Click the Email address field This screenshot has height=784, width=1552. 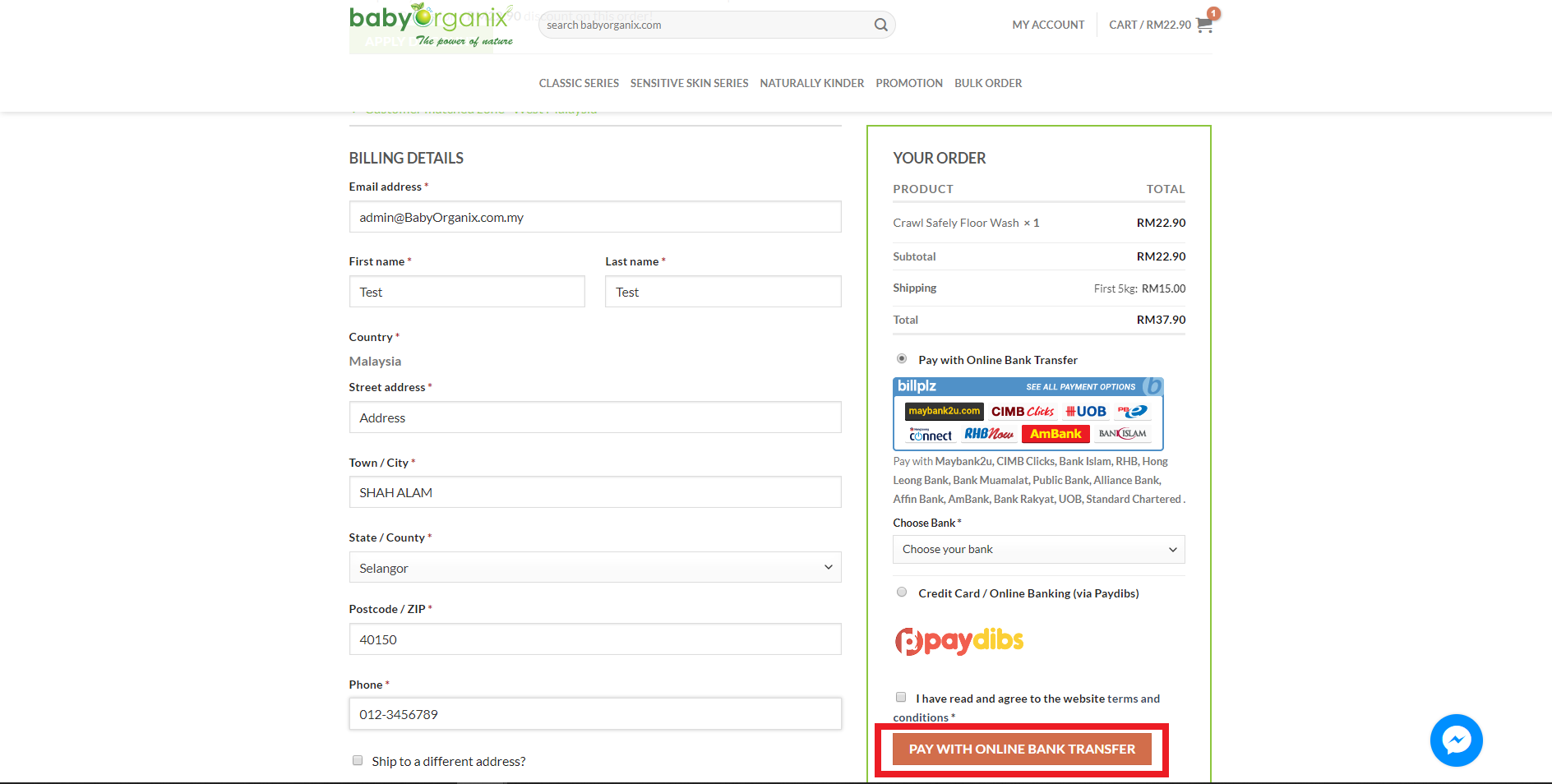tap(595, 217)
